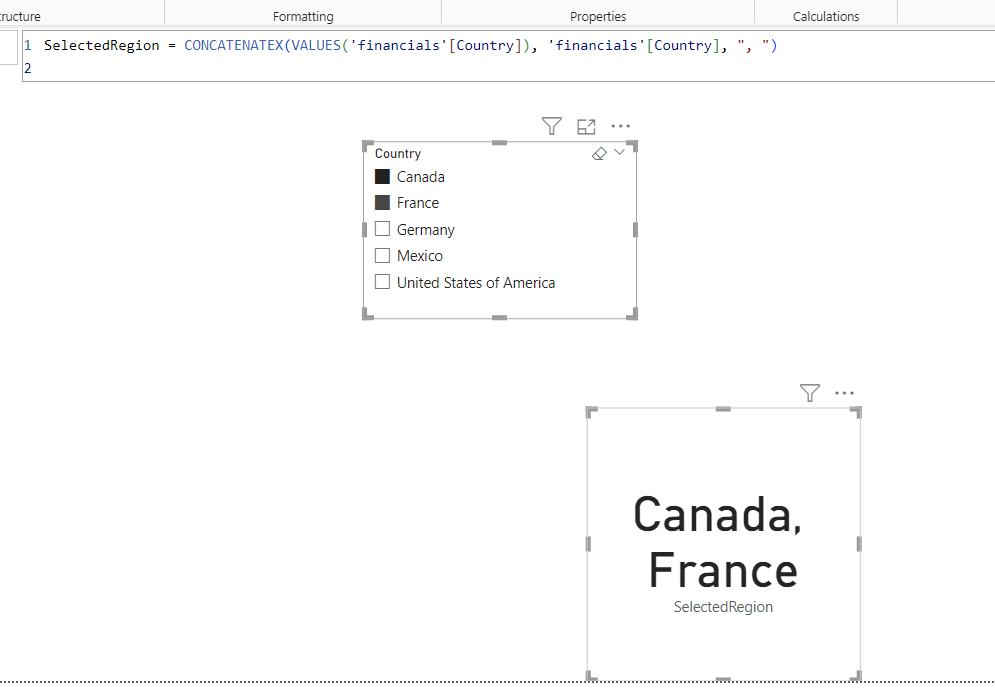The height and width of the screenshot is (689, 995).
Task: Open More options ellipsis above SelectedRegion card
Action: [x=845, y=393]
